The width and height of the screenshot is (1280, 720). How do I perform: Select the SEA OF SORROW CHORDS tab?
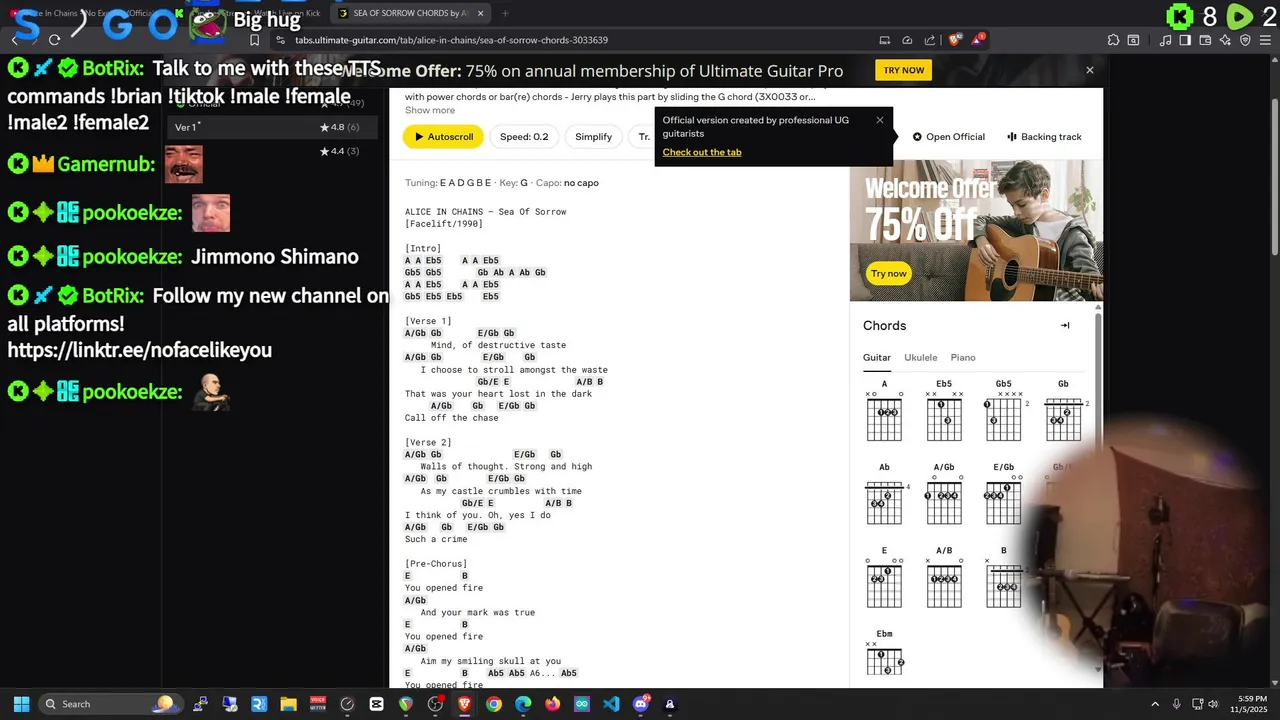(x=410, y=13)
